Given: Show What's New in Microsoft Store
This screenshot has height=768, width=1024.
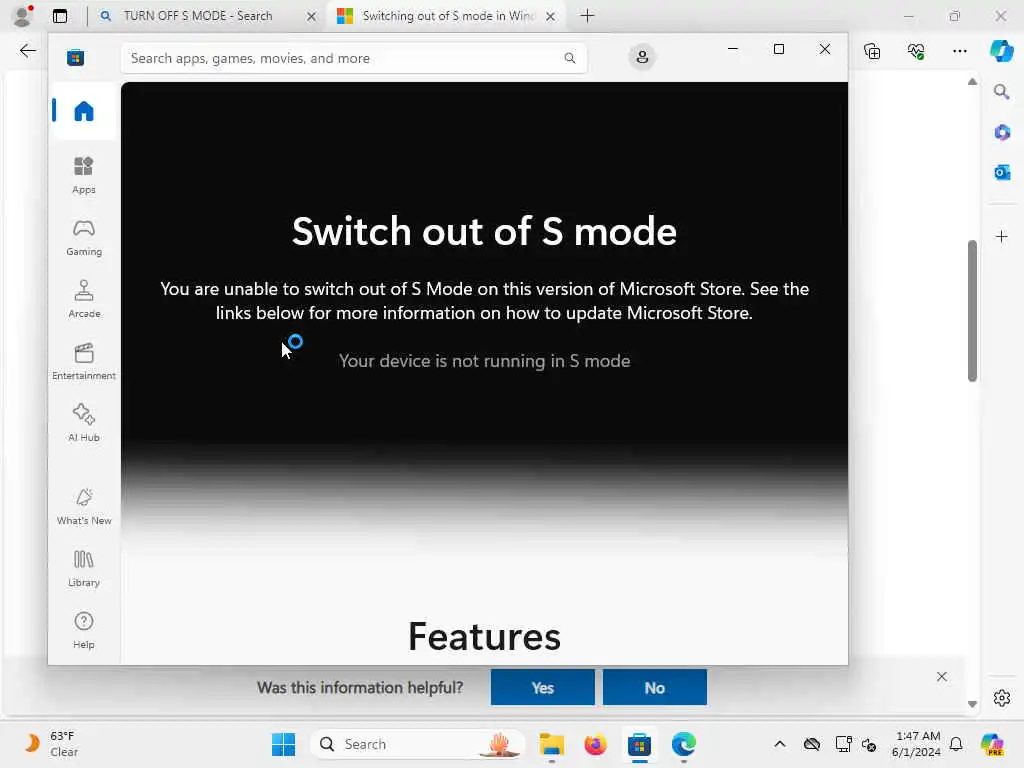Looking at the screenshot, I should 84,507.
